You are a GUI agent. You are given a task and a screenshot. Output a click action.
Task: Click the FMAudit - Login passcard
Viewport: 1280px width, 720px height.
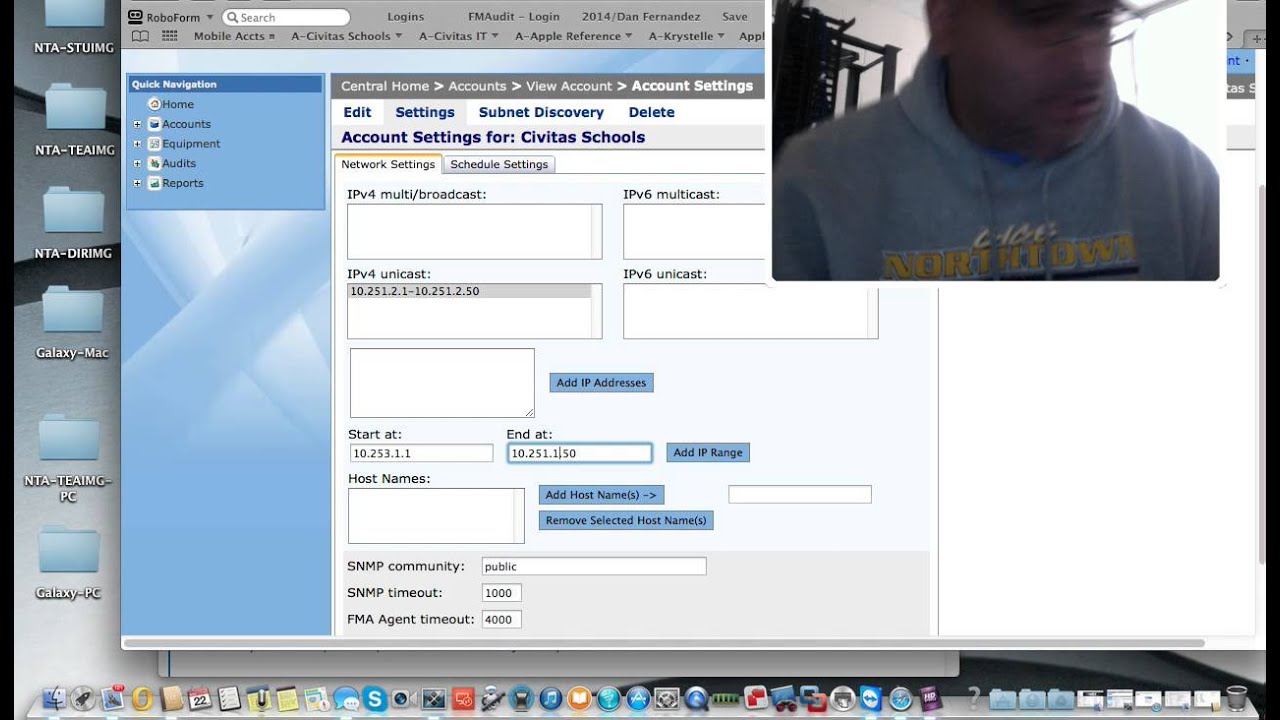pyautogui.click(x=514, y=17)
